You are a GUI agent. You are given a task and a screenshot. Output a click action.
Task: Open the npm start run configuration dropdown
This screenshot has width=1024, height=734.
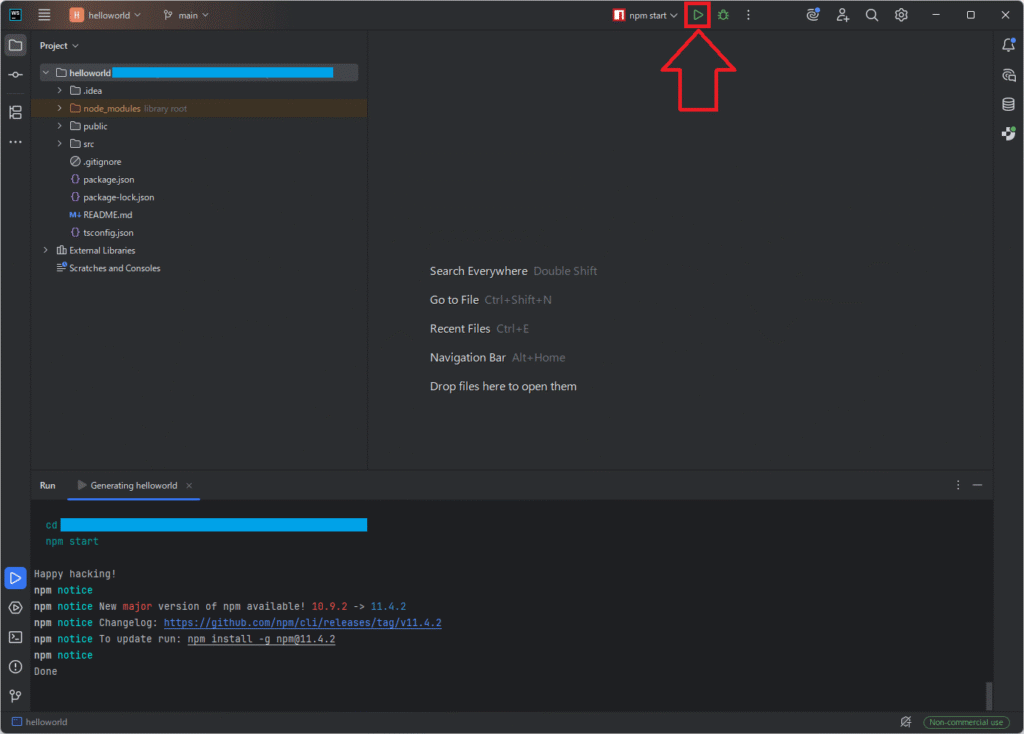[647, 15]
